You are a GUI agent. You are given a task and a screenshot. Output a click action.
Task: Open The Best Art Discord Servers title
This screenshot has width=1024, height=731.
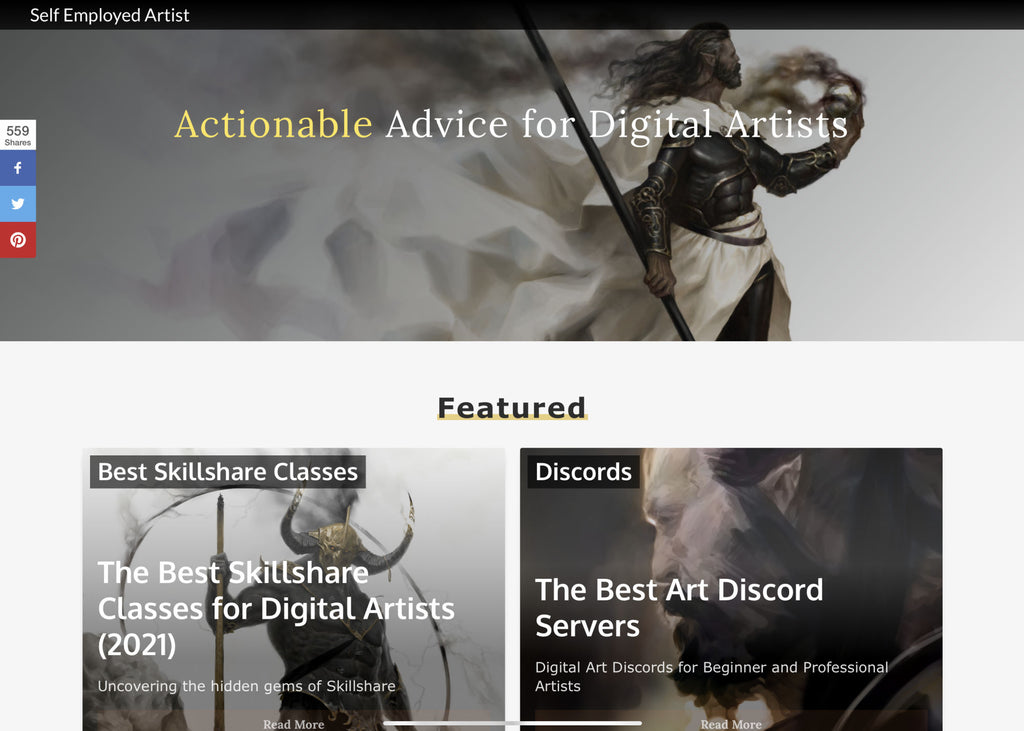click(x=679, y=608)
